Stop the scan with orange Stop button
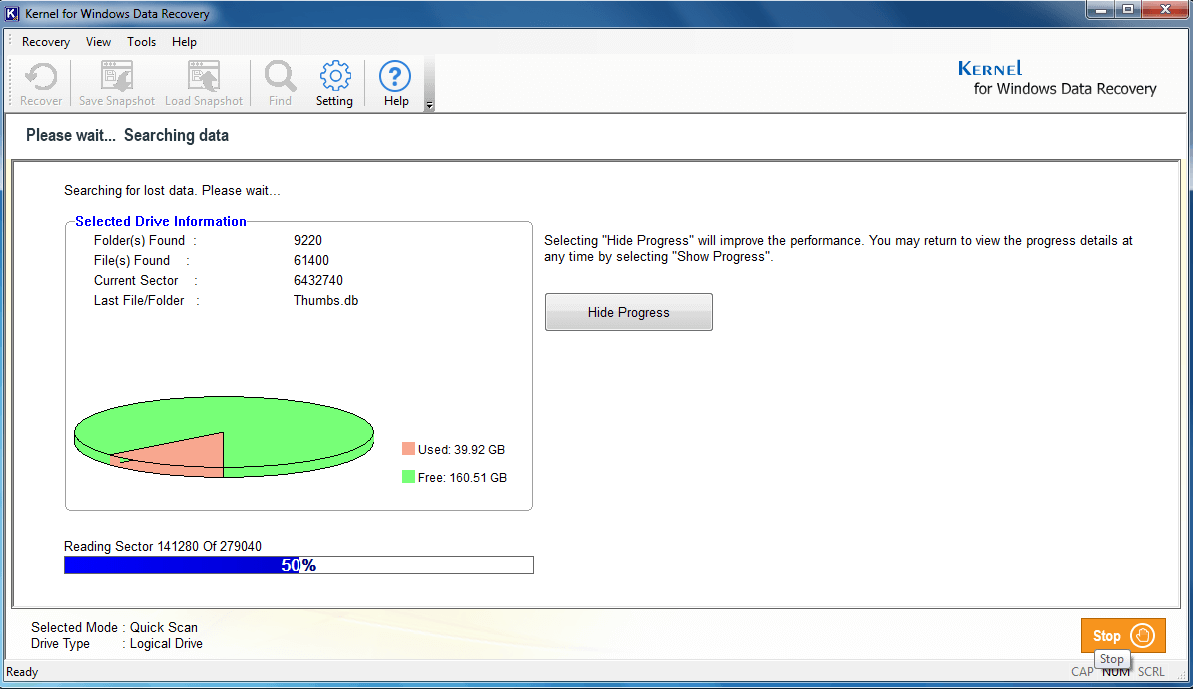 pyautogui.click(x=1123, y=636)
